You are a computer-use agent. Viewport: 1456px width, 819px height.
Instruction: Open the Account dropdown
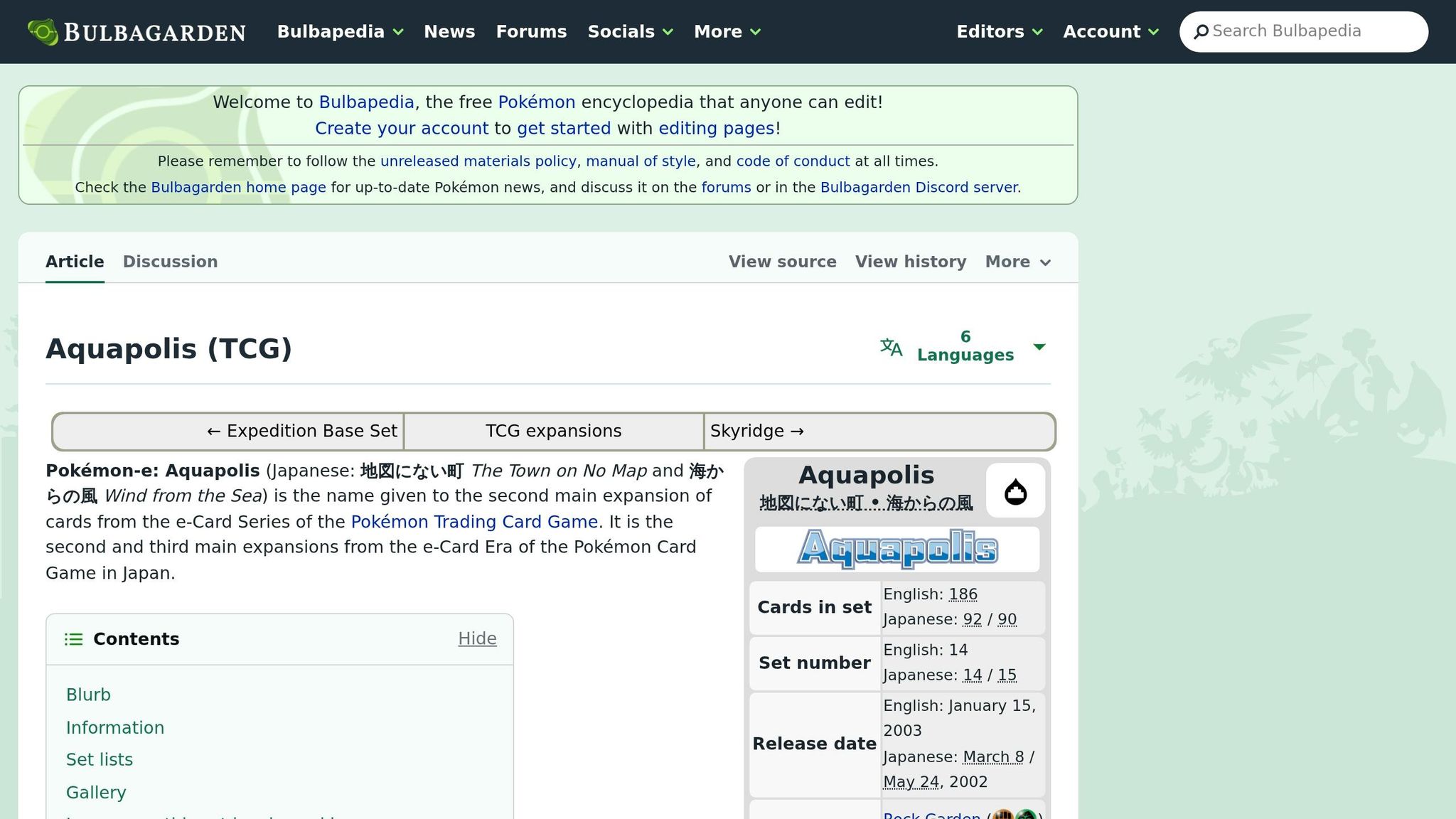[1111, 32]
